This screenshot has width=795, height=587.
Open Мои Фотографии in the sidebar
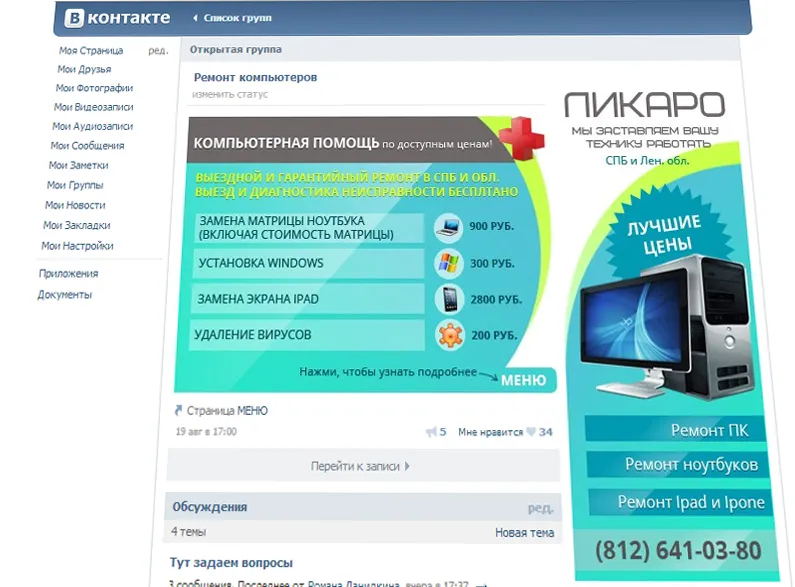tap(94, 88)
